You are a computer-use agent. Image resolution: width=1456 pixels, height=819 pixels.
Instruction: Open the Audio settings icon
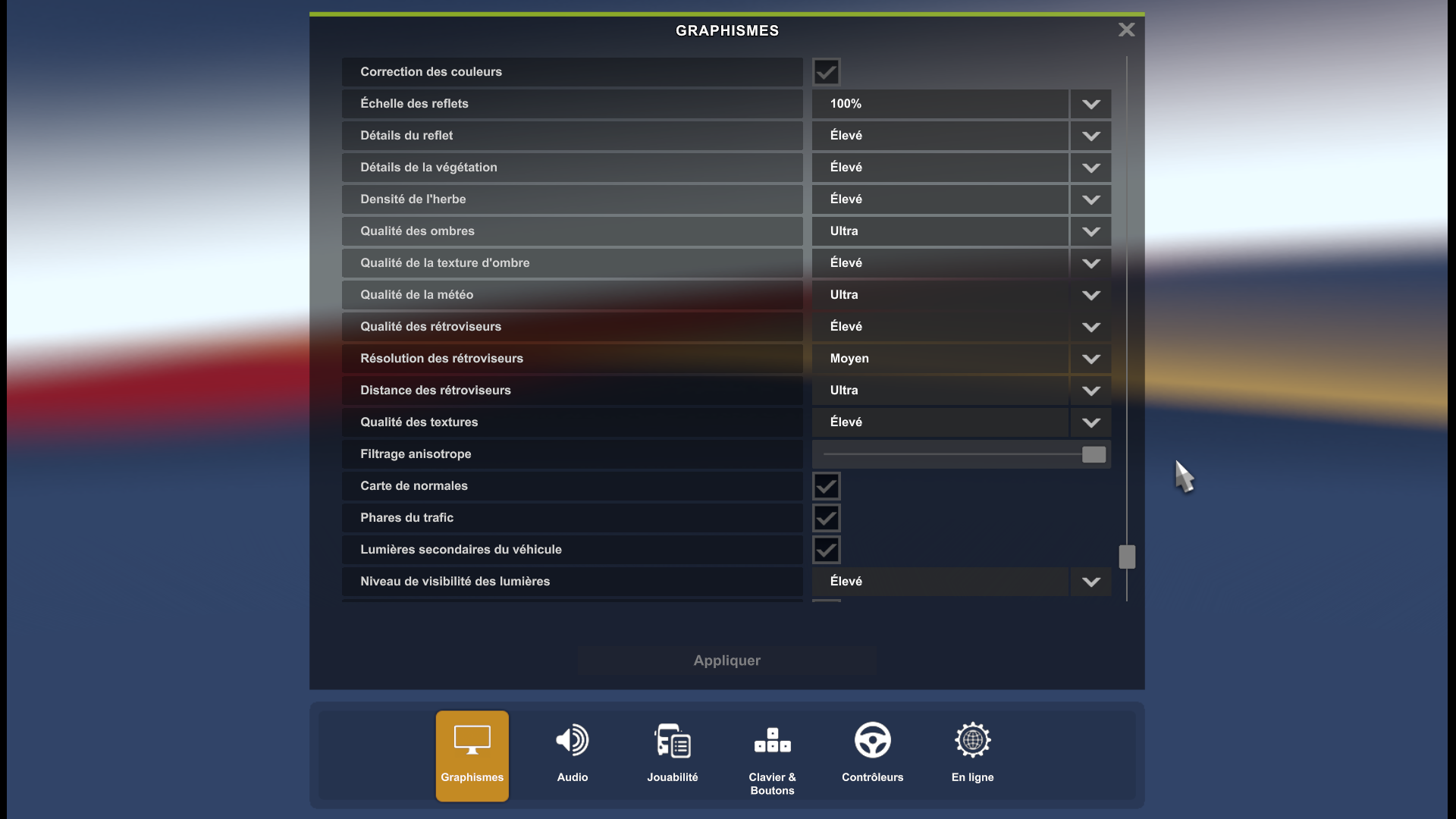pyautogui.click(x=572, y=741)
